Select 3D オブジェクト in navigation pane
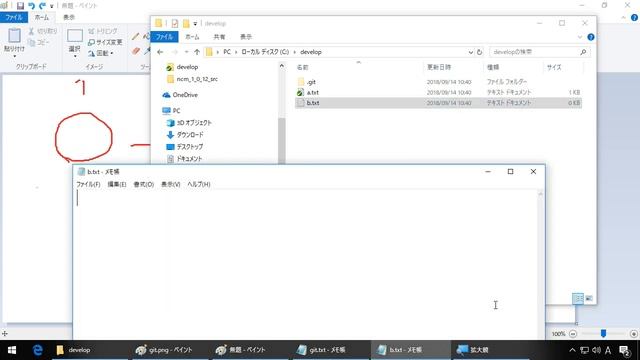The width and height of the screenshot is (640, 360). click(x=194, y=122)
